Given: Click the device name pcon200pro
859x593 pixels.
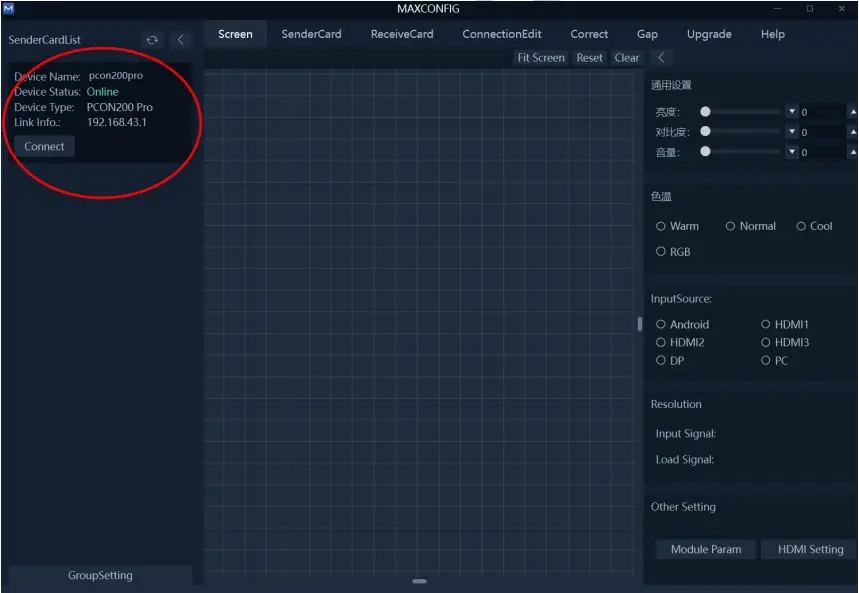Looking at the screenshot, I should [x=116, y=76].
